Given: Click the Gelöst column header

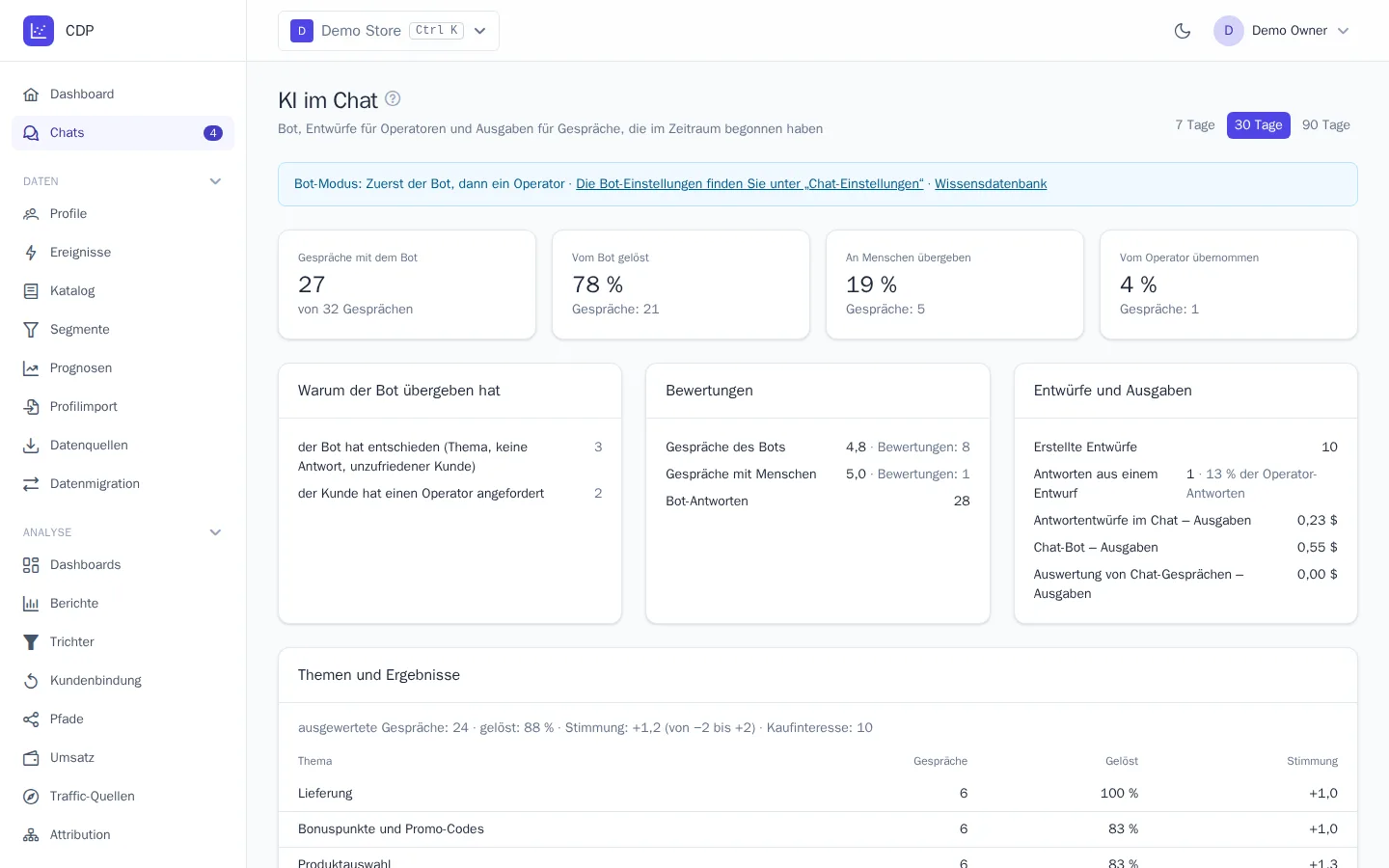Looking at the screenshot, I should 1122,762.
